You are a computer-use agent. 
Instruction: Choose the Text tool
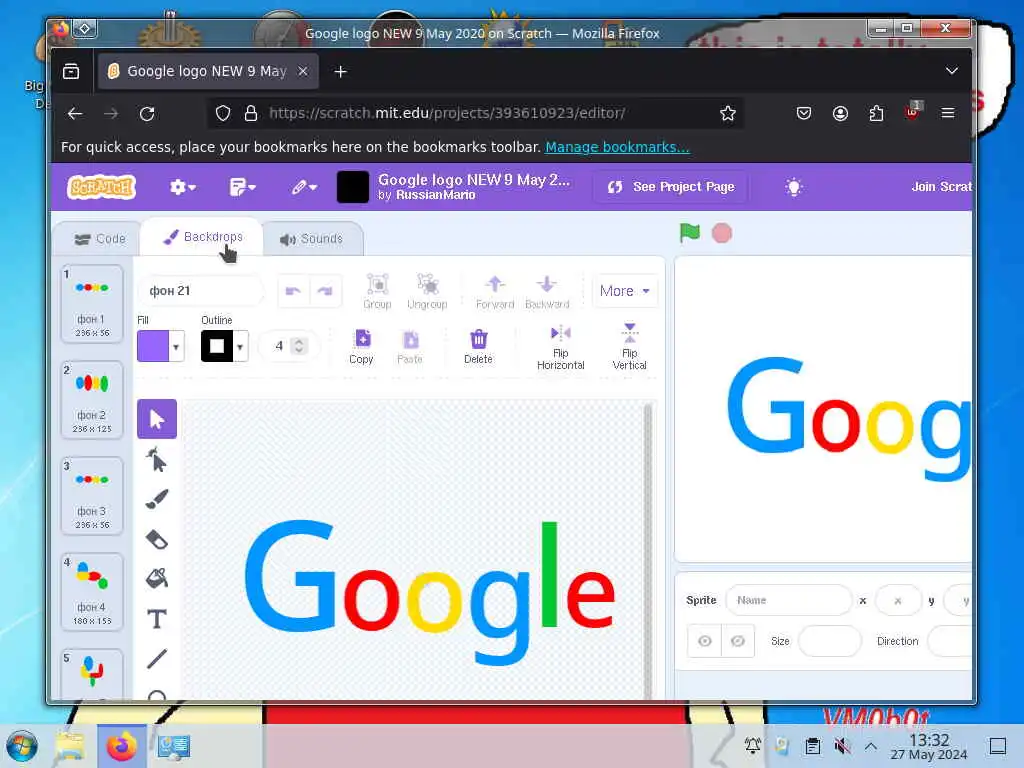(157, 618)
